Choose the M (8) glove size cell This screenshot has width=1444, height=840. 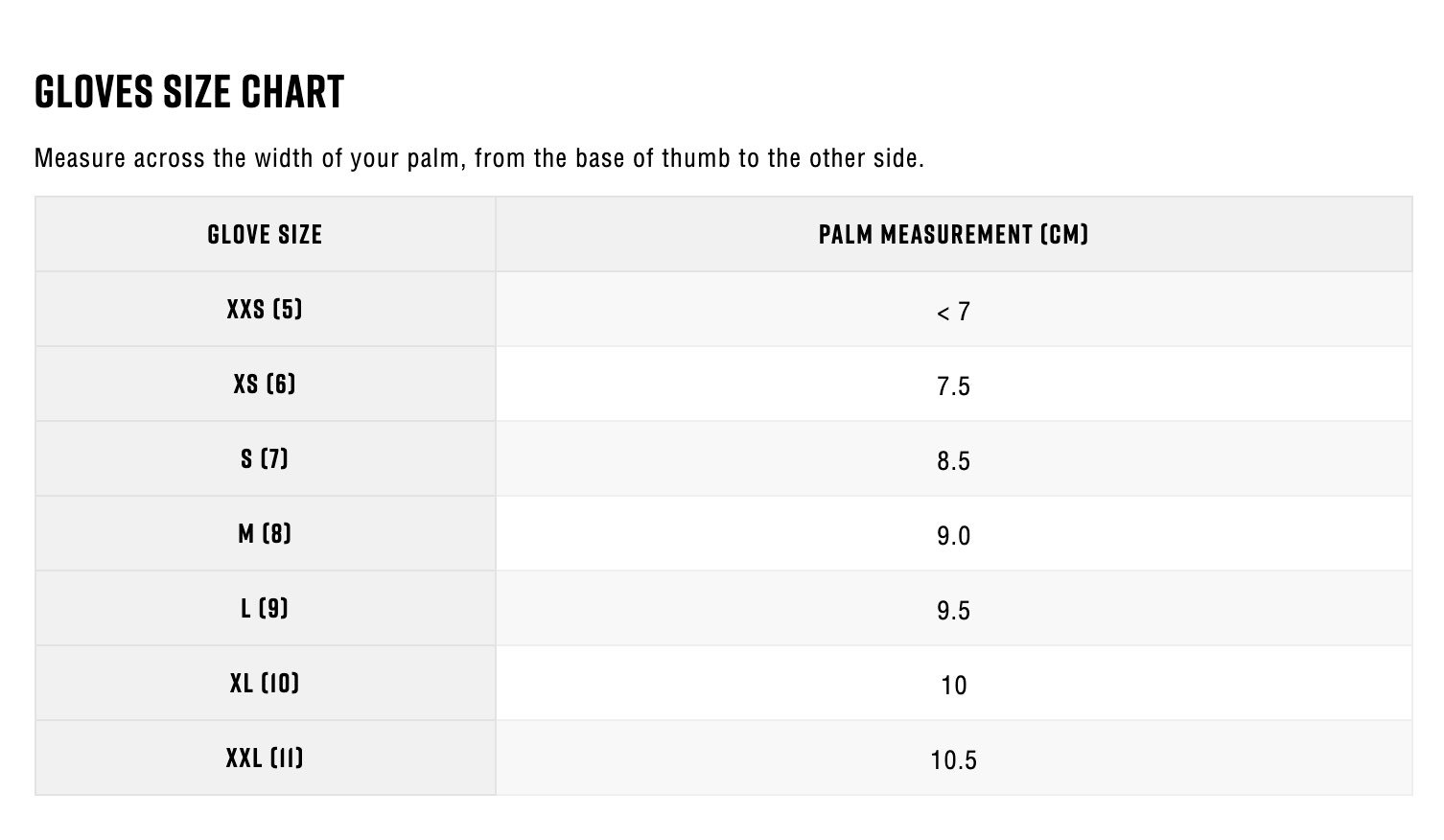coord(265,533)
